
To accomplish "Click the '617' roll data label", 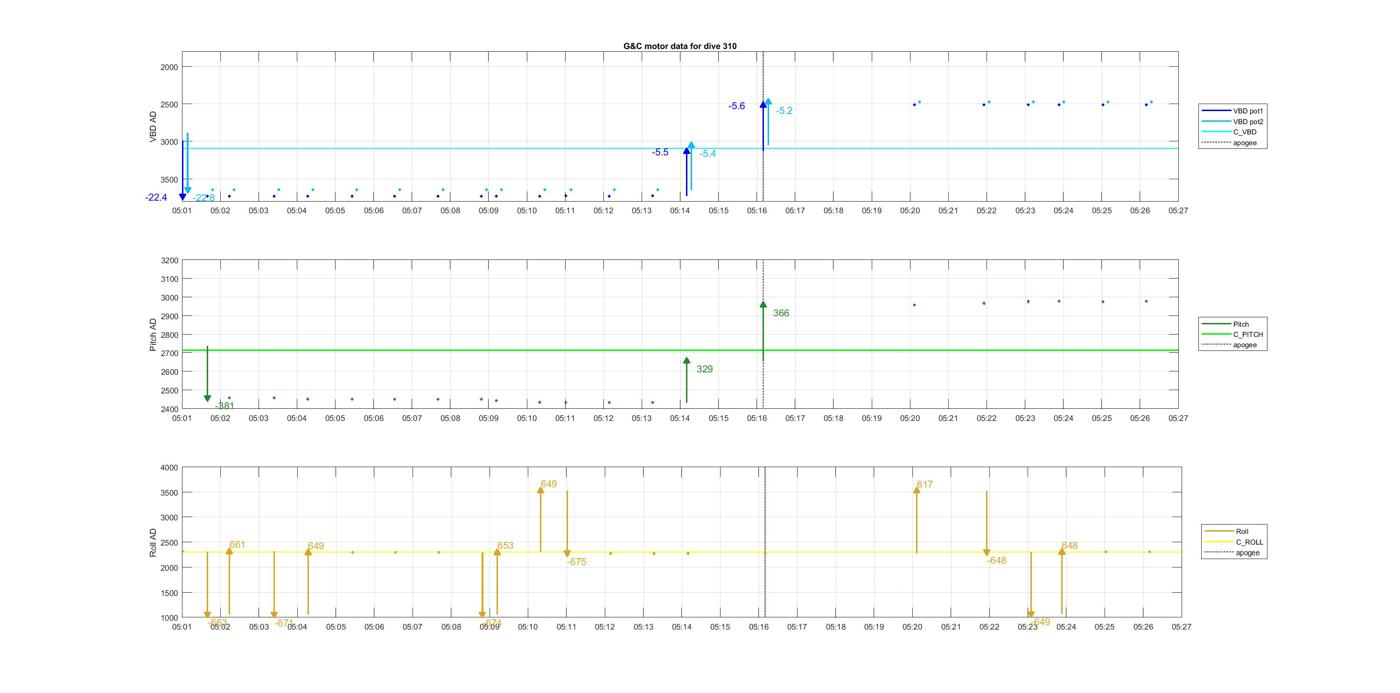I will coord(924,484).
